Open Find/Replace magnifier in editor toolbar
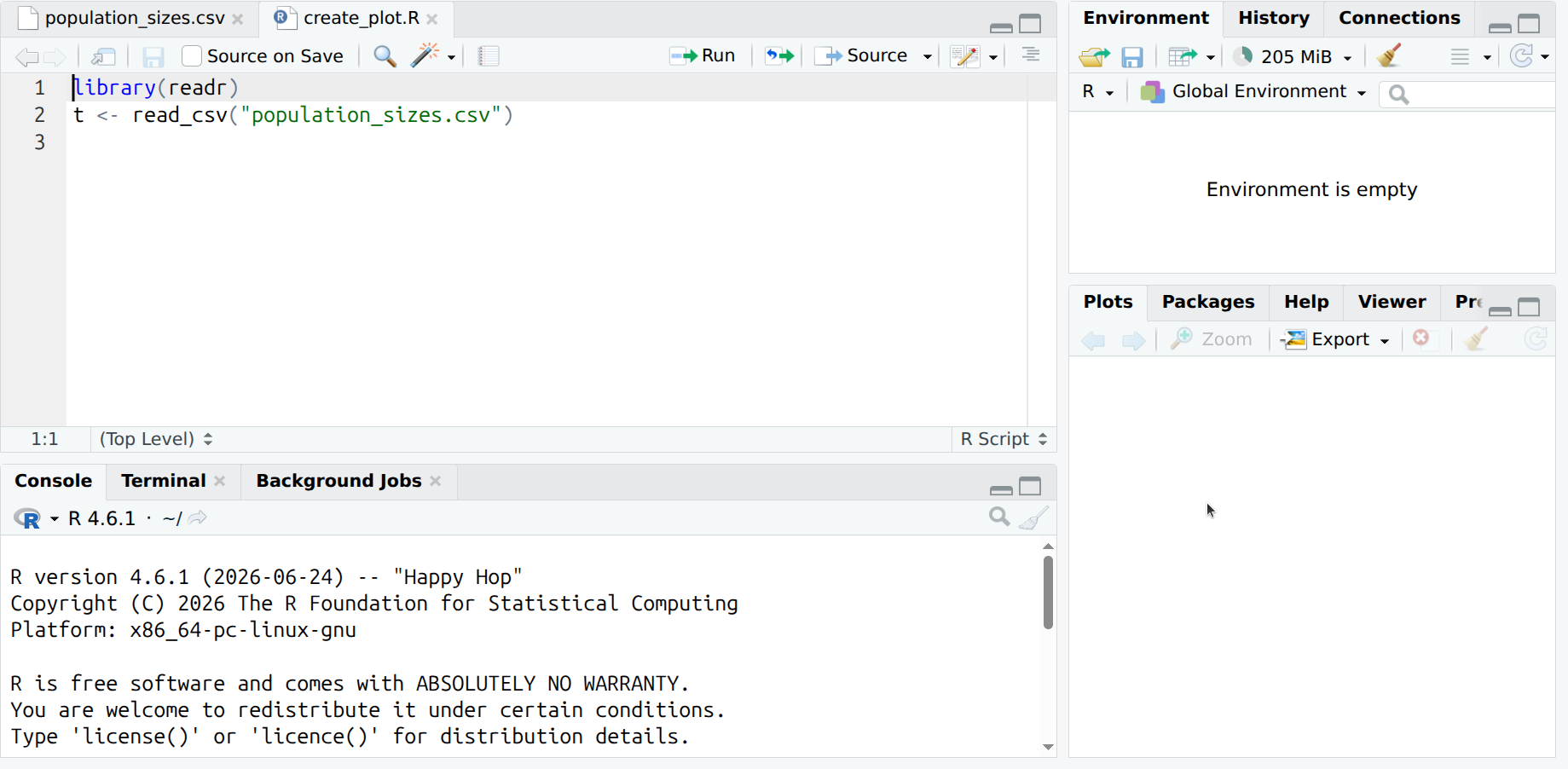Image resolution: width=1568 pixels, height=769 pixels. (x=385, y=56)
